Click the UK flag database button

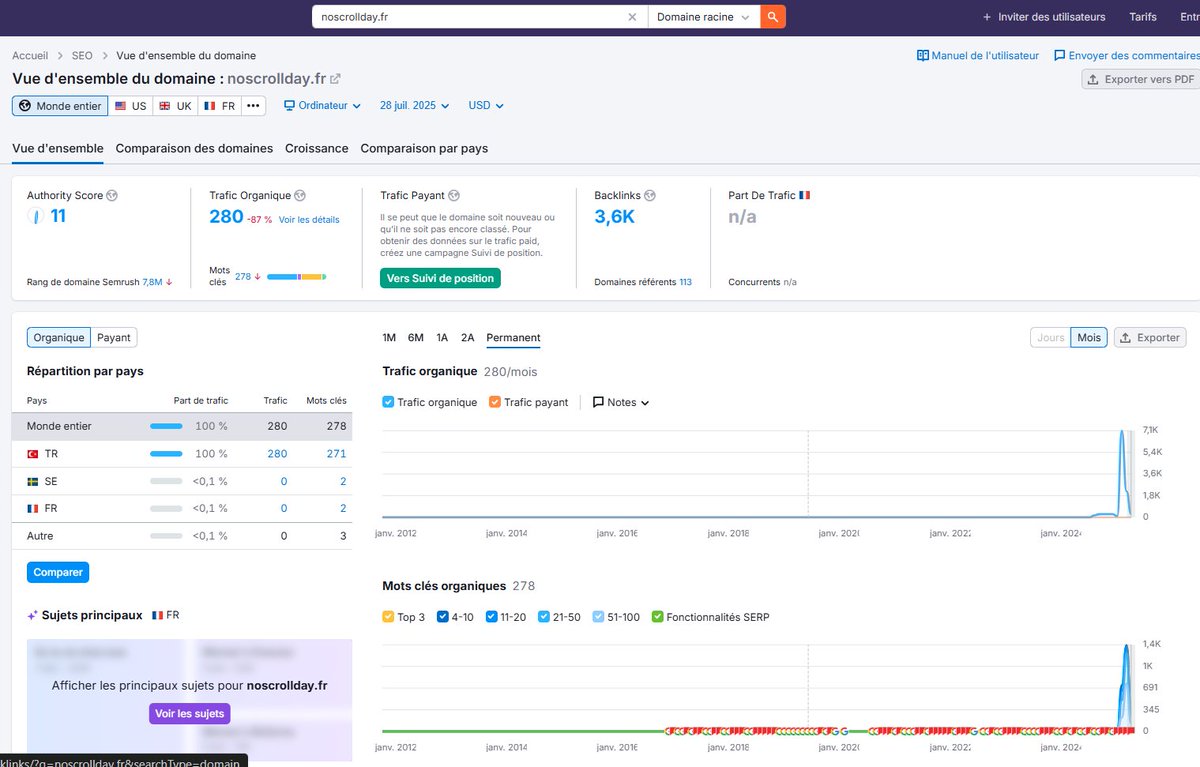point(176,106)
